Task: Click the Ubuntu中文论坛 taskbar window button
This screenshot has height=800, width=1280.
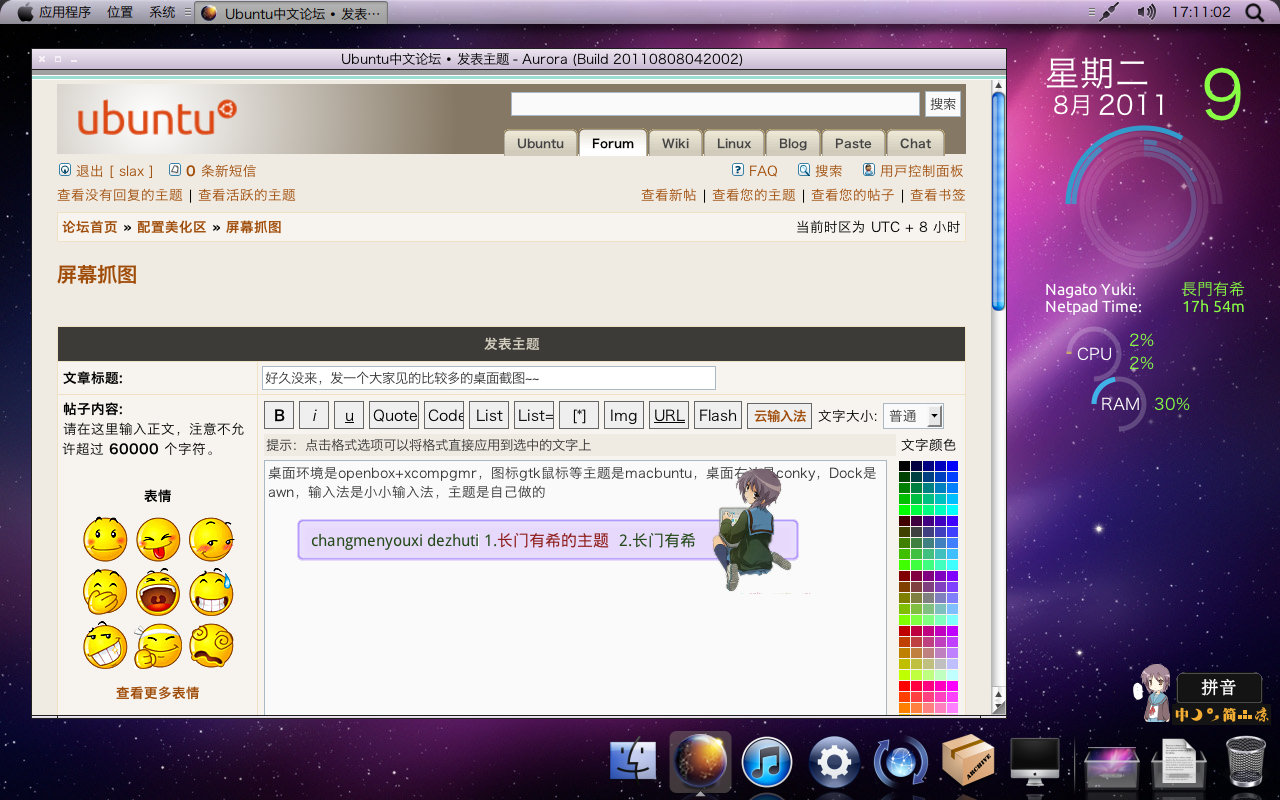Action: click(x=290, y=13)
